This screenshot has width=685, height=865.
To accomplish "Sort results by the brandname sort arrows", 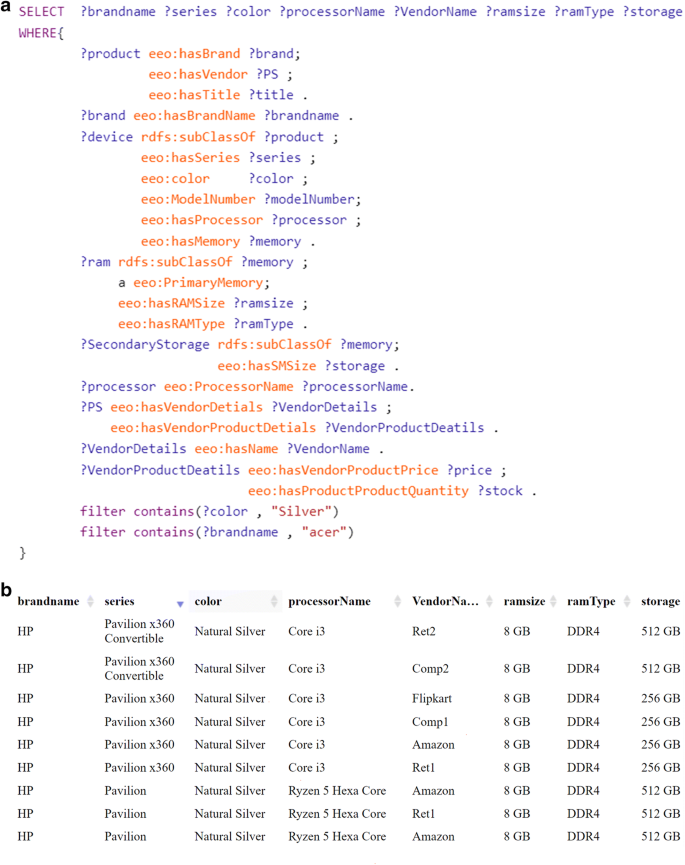I will pos(90,601).
